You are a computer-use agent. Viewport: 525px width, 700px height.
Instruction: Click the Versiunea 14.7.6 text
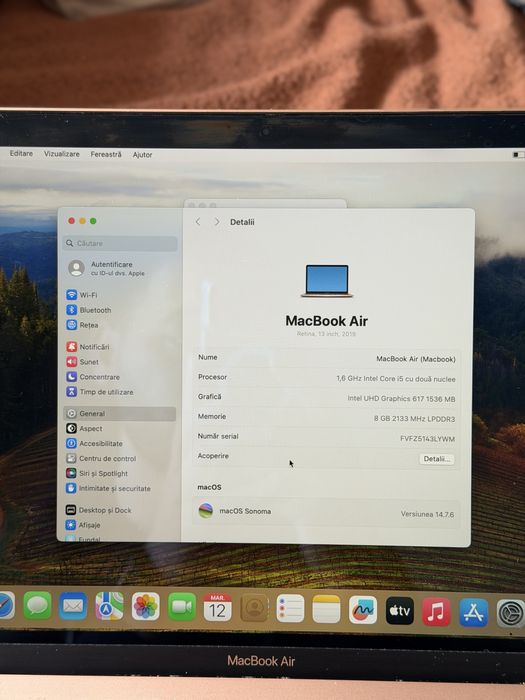click(x=427, y=514)
